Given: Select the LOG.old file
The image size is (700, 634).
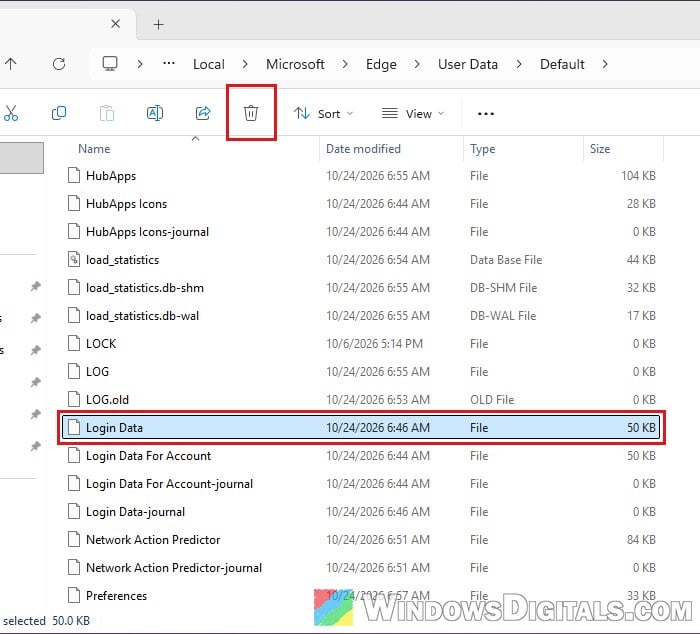Looking at the screenshot, I should pos(362,400).
